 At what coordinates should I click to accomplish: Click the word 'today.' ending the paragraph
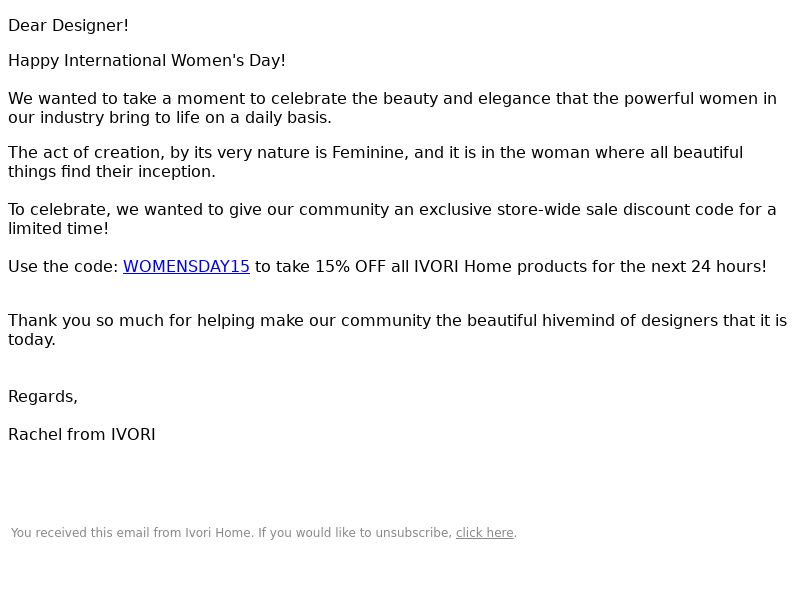pos(32,340)
